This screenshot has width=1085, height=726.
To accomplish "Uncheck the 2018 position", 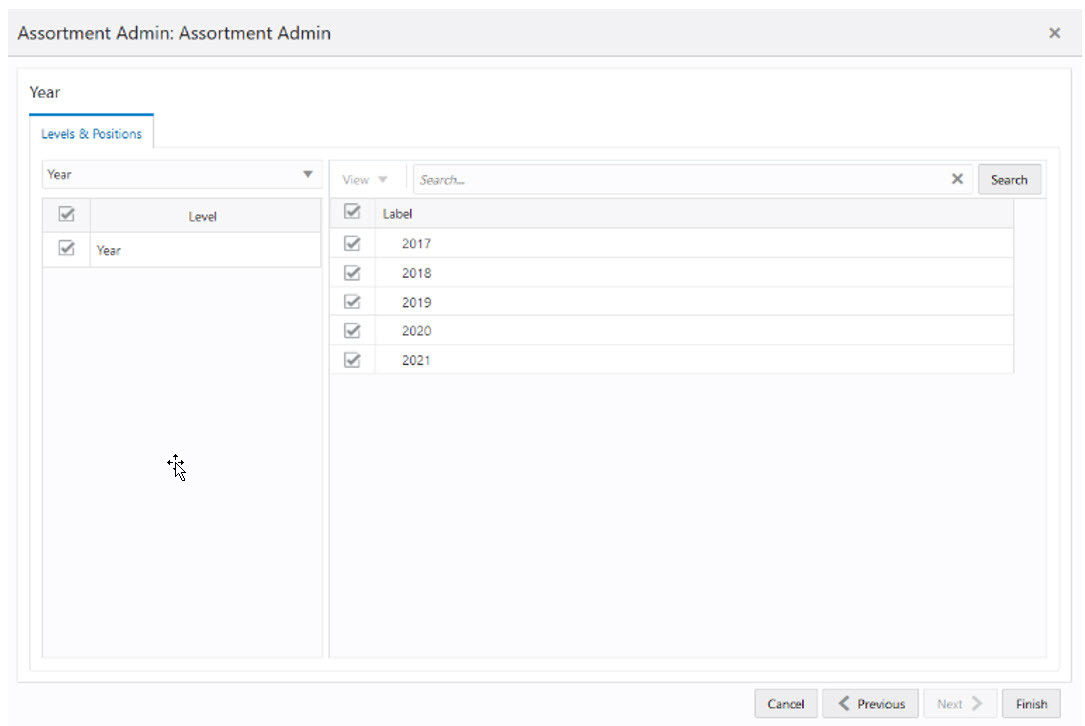I will pos(352,272).
